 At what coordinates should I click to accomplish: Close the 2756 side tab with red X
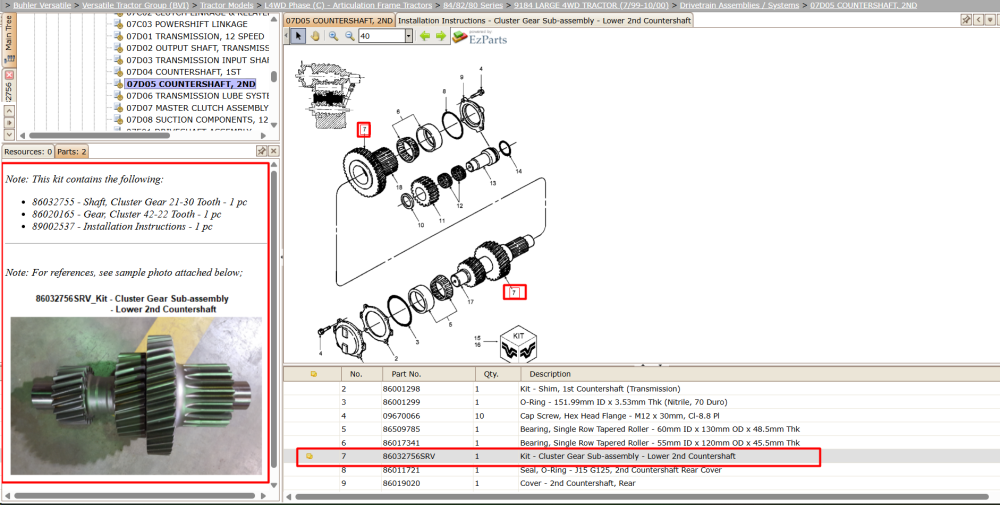(x=9, y=75)
